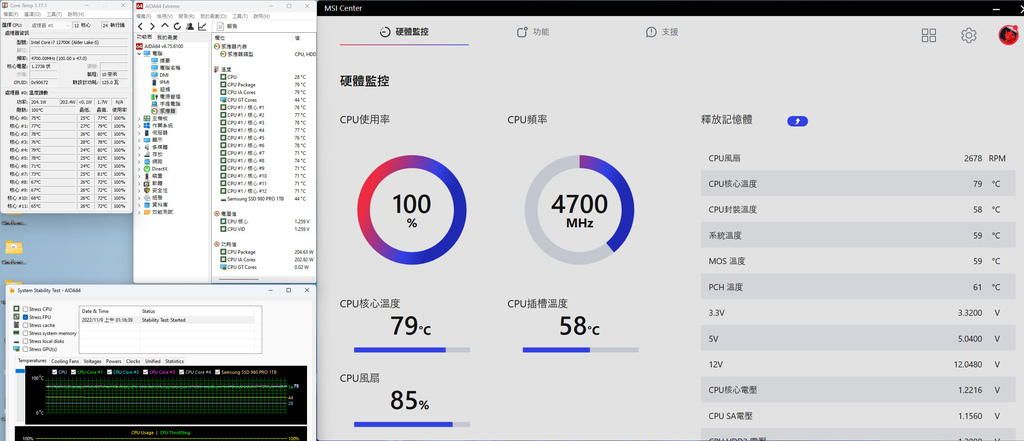Expand the 伺服器 node in AIDA64 tree

click(x=139, y=133)
